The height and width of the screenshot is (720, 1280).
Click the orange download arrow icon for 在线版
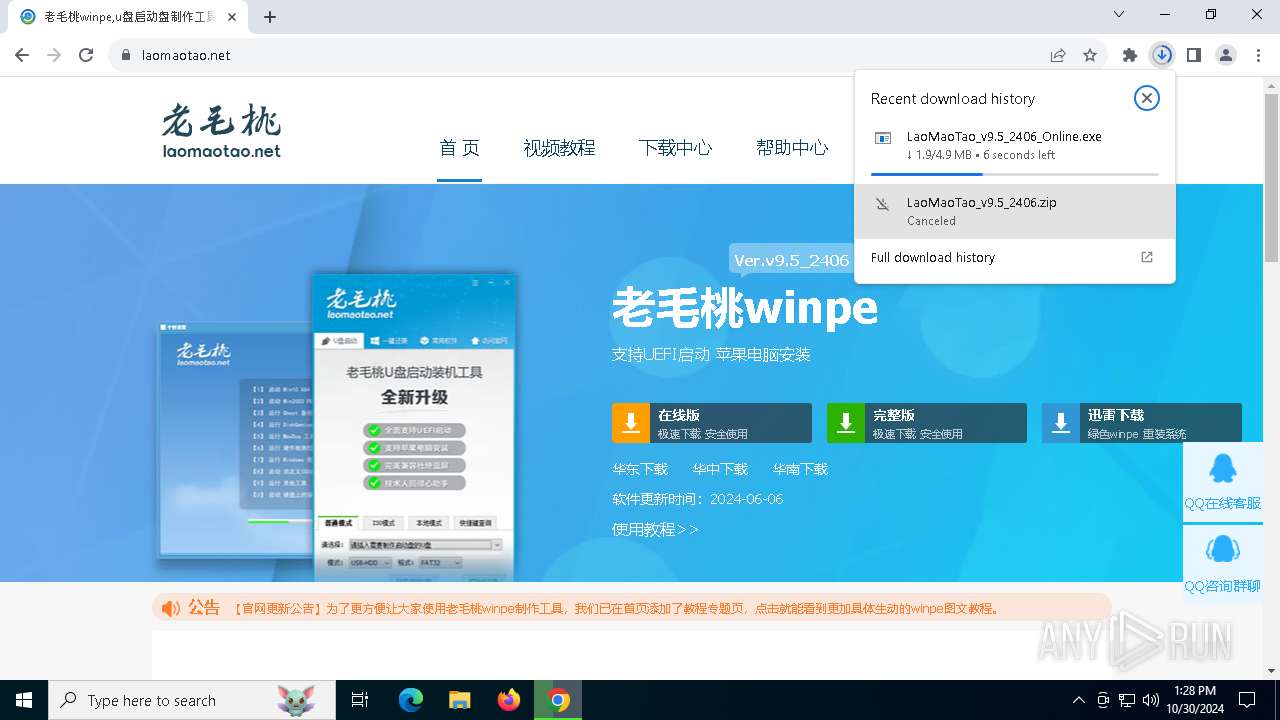point(631,423)
